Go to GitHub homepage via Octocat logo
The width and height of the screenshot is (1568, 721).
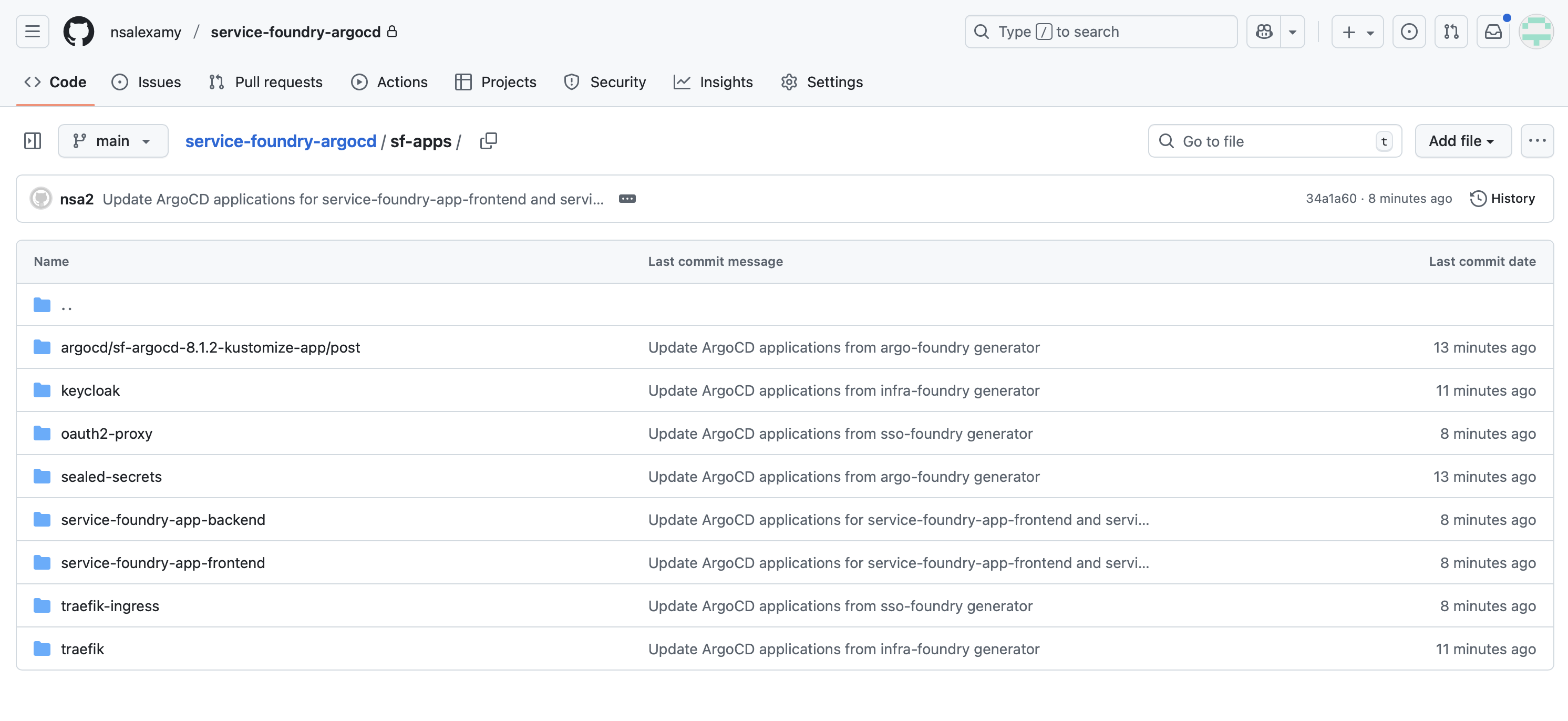point(79,32)
